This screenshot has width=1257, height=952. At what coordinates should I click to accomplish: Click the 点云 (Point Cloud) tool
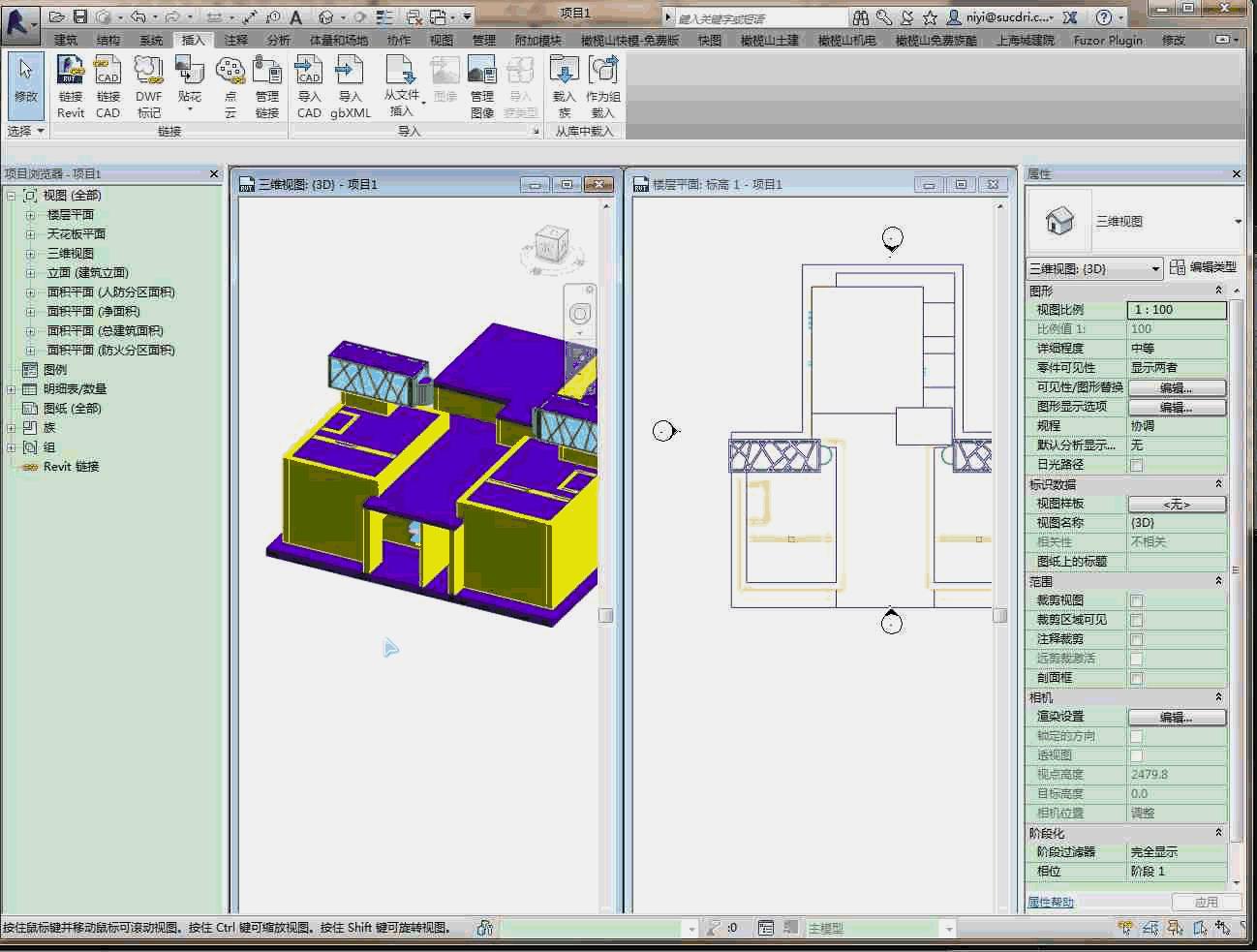tap(230, 85)
